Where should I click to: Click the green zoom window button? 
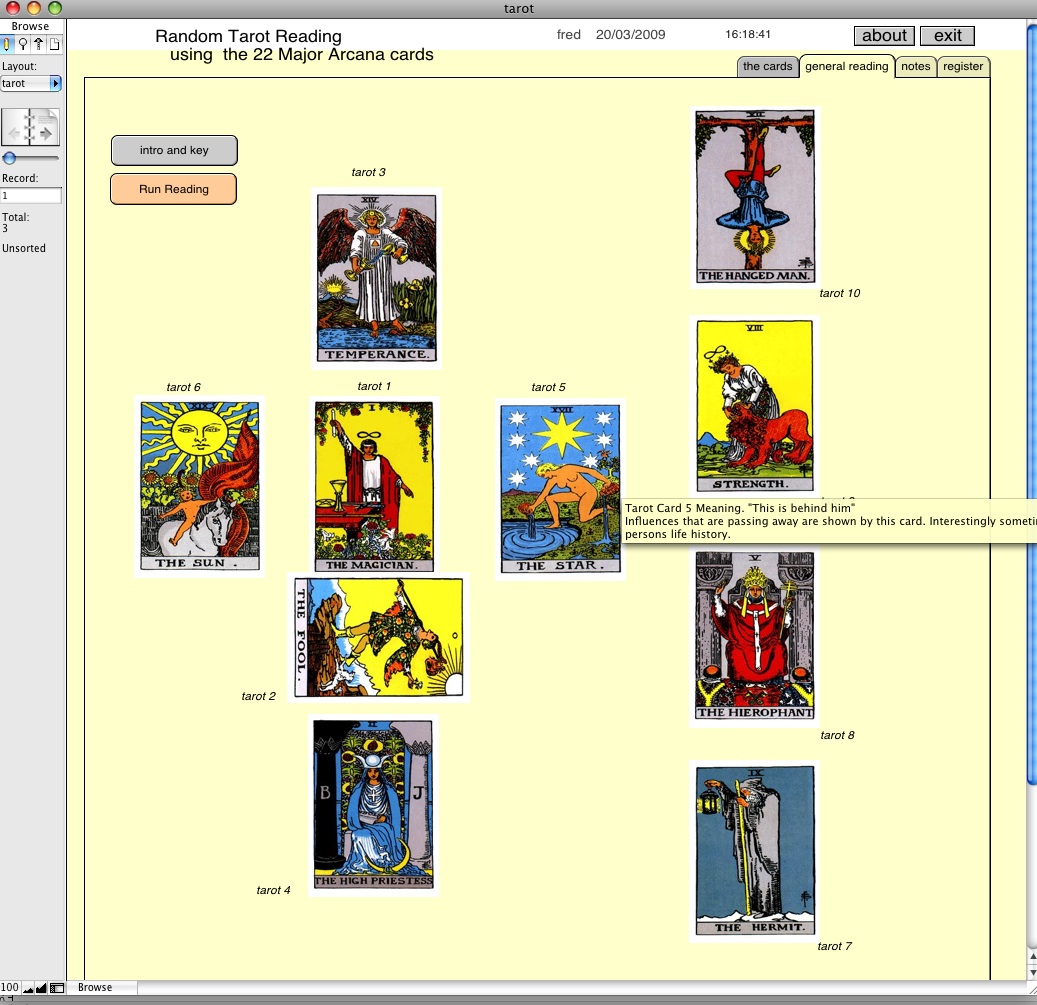55,8
